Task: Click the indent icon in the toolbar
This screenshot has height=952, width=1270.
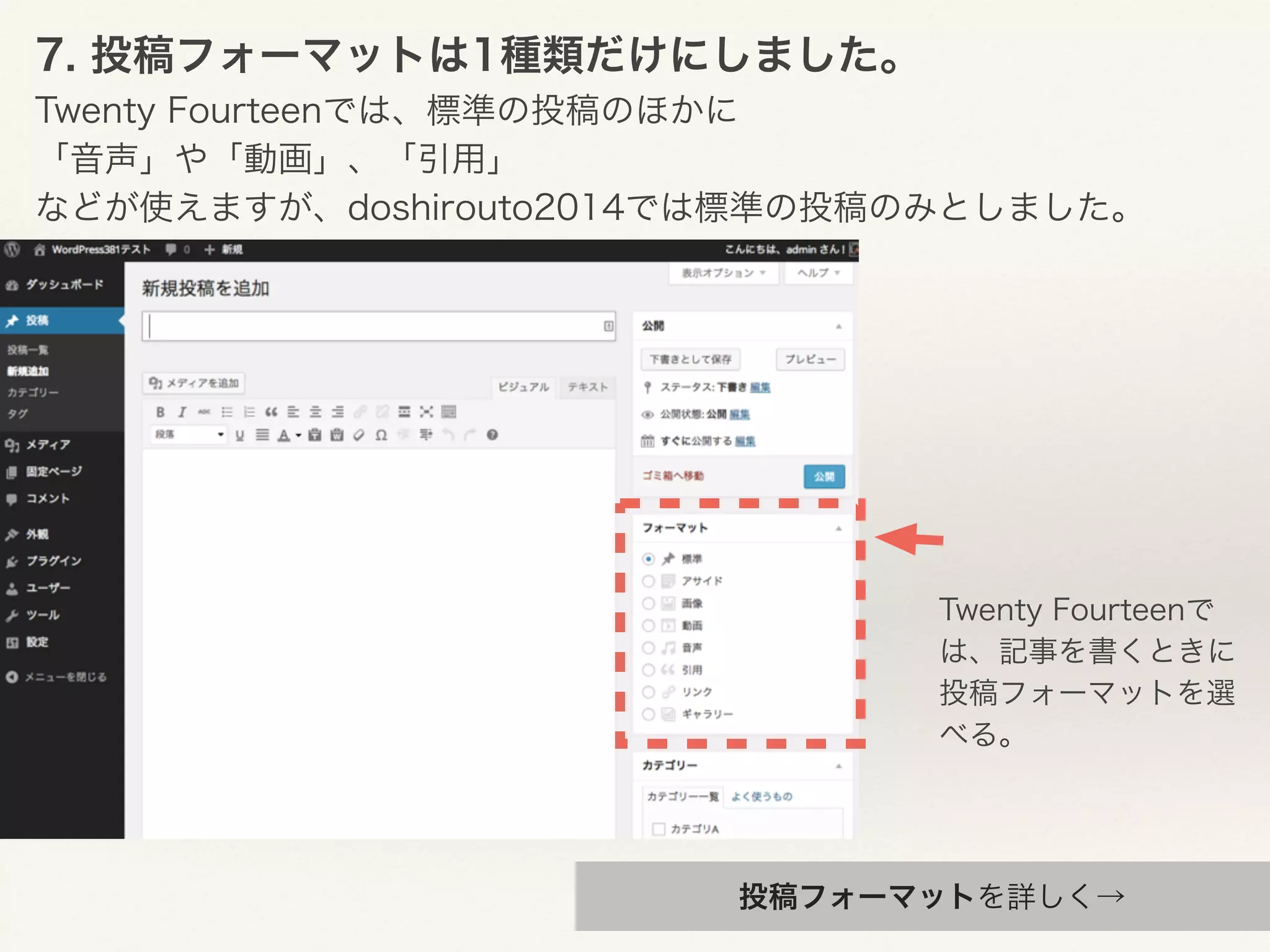Action: [426, 435]
